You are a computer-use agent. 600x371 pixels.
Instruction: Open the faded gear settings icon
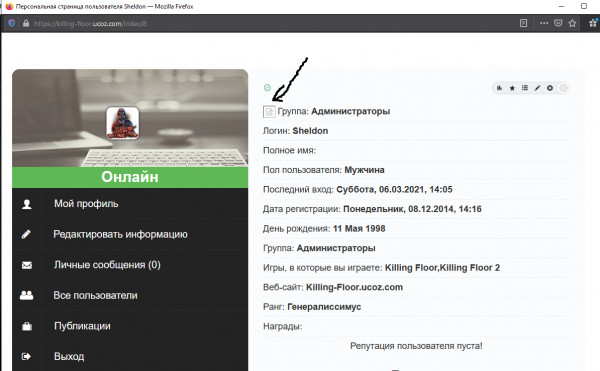(563, 88)
